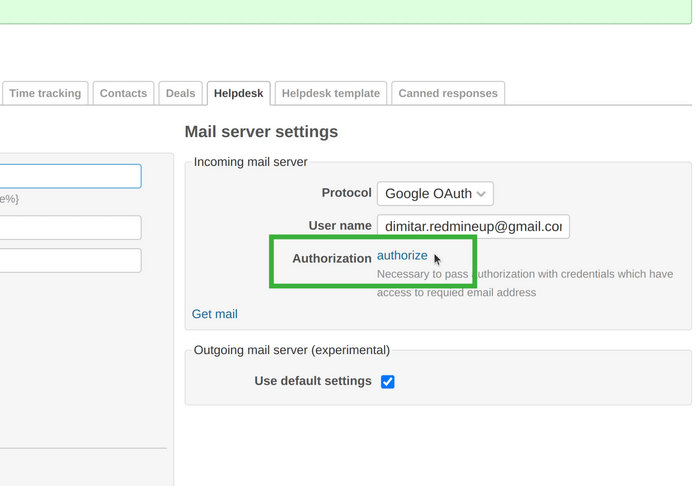Click the Use default settings label
This screenshot has width=700, height=486.
313,381
